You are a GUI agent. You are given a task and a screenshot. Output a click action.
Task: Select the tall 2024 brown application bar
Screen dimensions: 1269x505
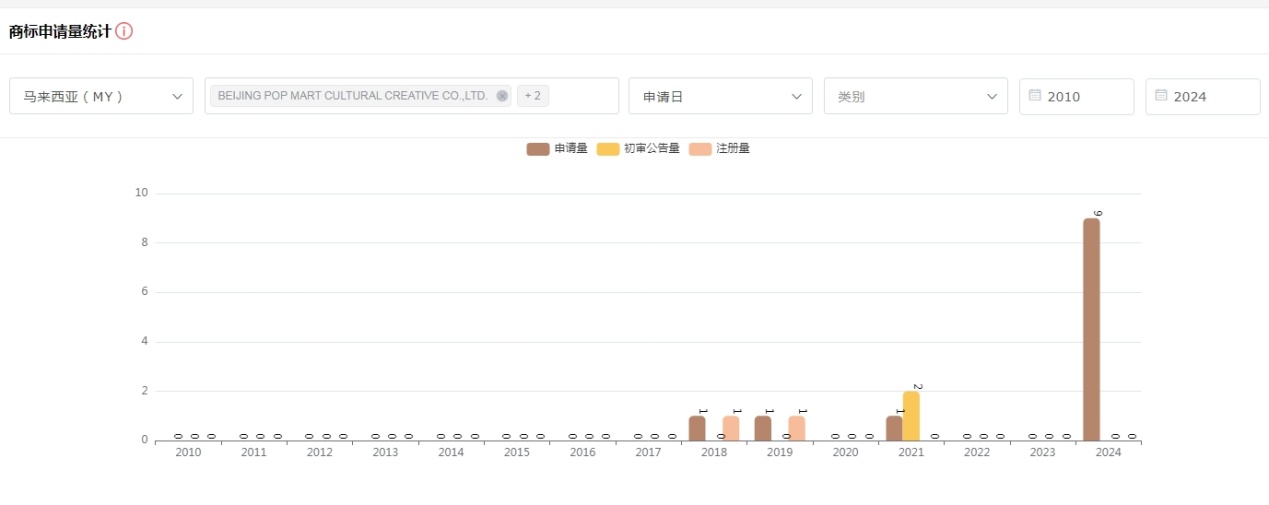1091,330
